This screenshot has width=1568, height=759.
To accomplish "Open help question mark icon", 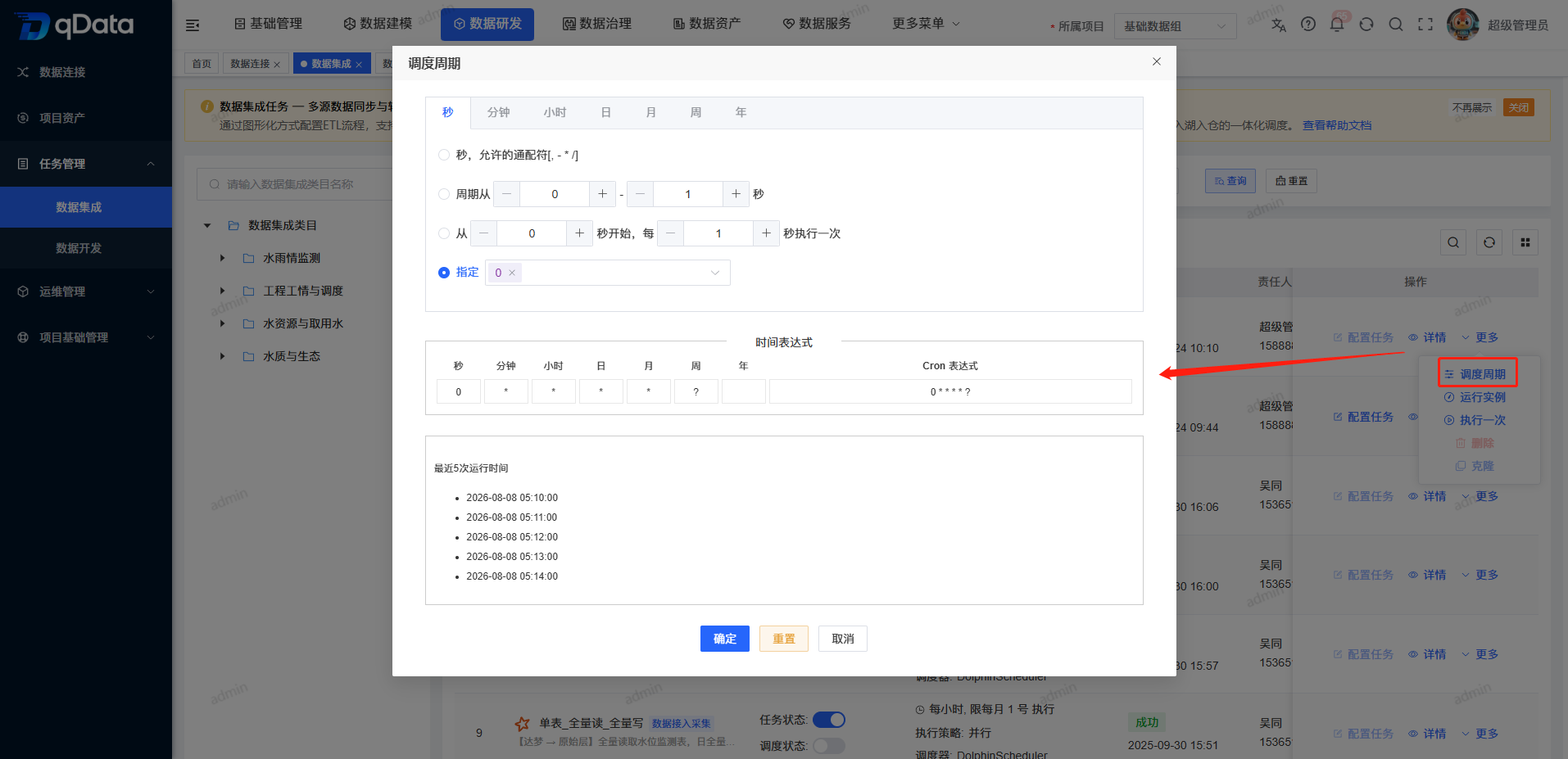I will [x=1308, y=25].
